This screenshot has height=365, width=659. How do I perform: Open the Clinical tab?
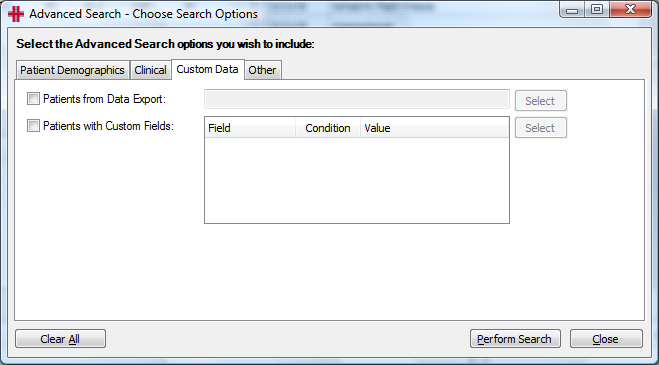[x=150, y=70]
